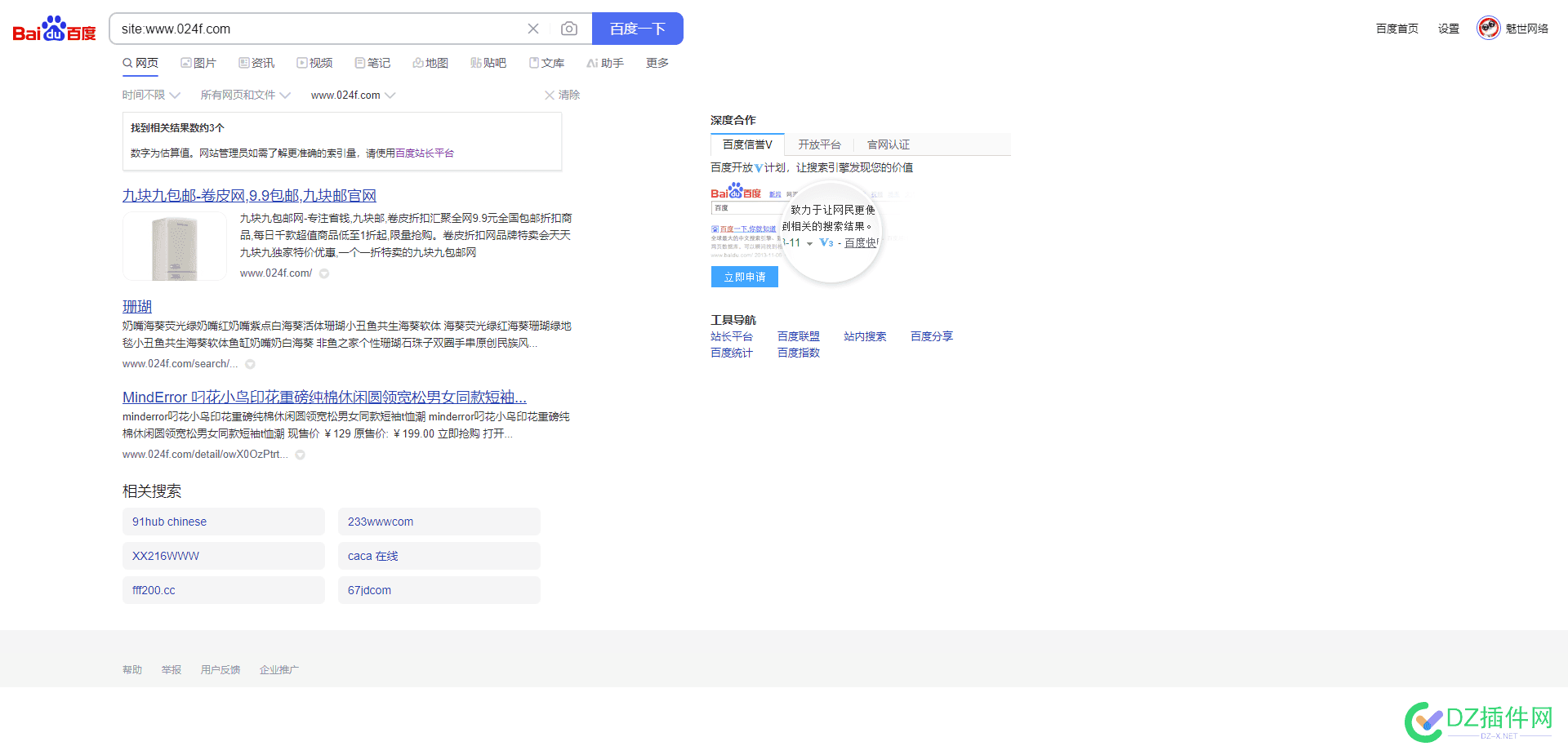This screenshot has width=1568, height=755.
Task: Click the 举报 footer link
Action: point(171,670)
